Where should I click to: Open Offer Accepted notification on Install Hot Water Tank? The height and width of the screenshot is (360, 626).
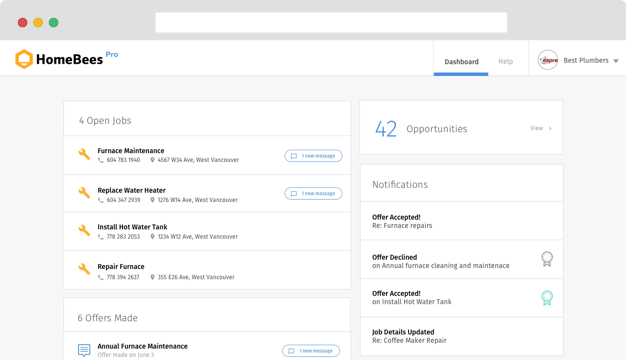click(462, 298)
